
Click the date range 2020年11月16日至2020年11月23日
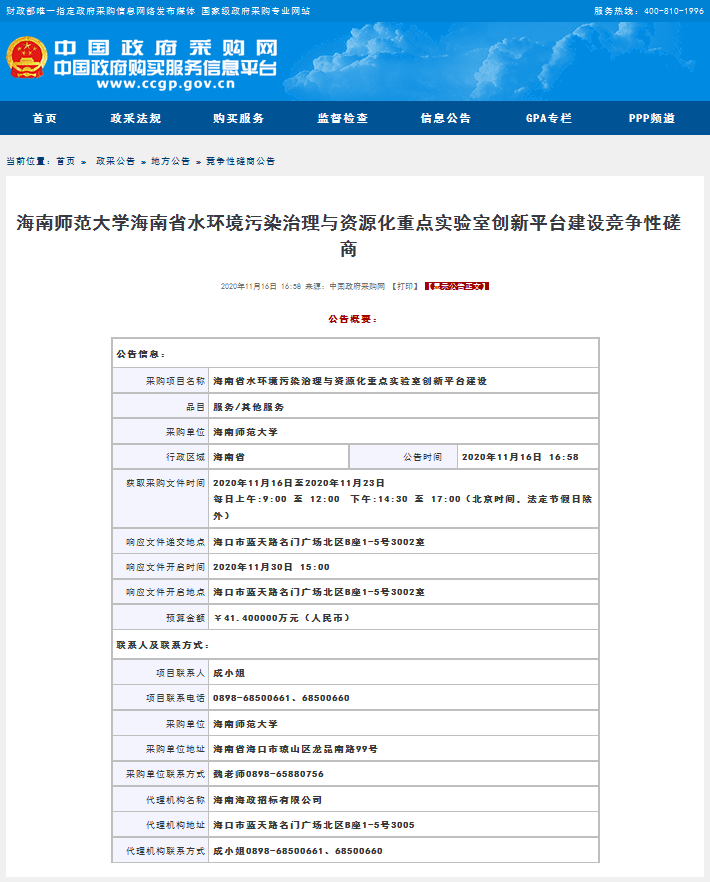299,483
